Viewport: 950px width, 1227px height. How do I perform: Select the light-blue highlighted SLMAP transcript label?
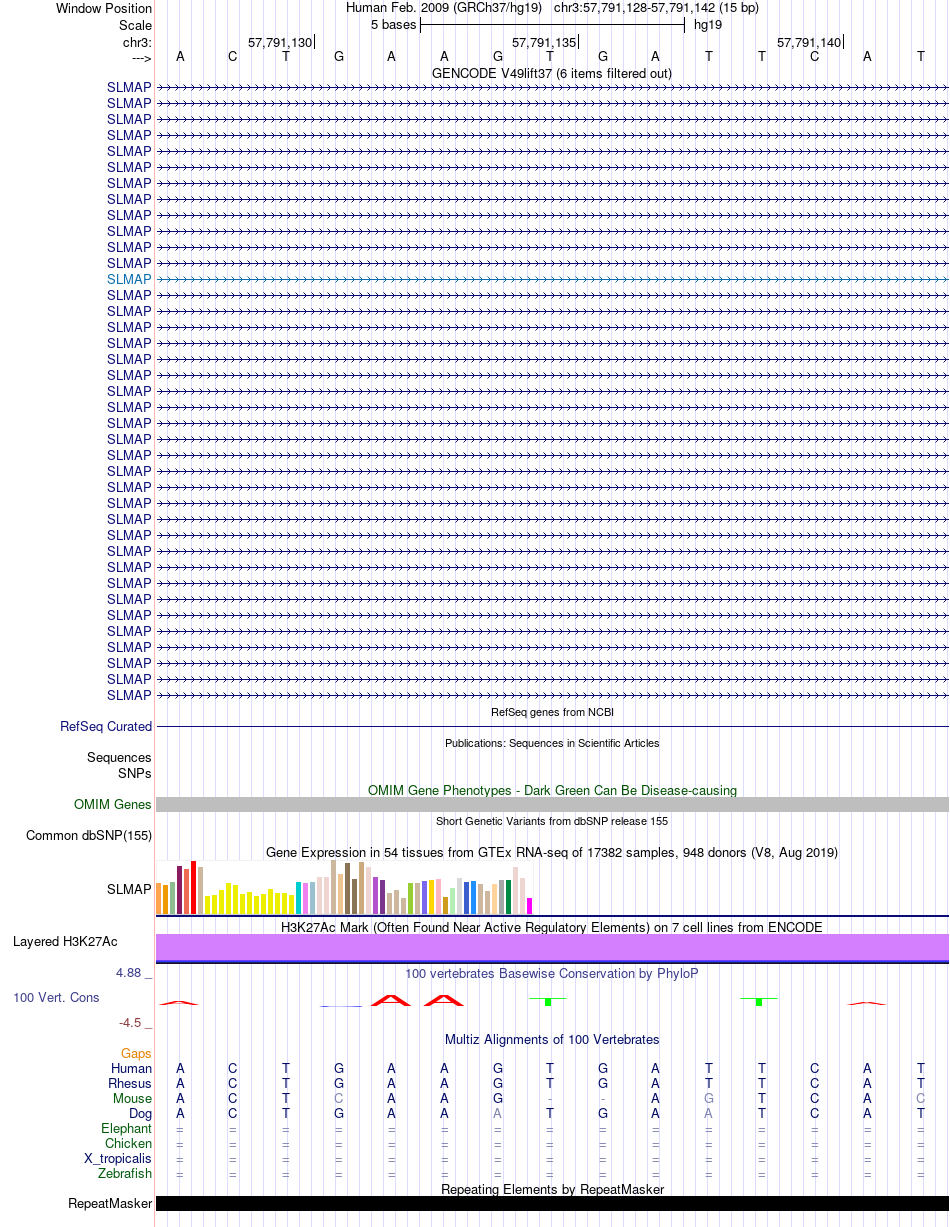(129, 279)
